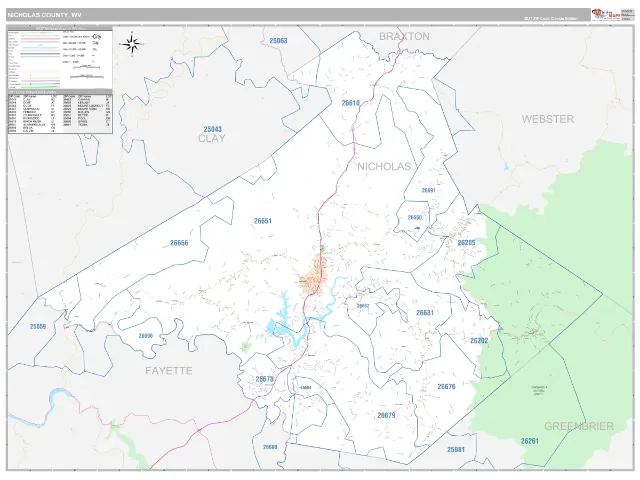
Task: Click the NICHOLAS county label
Action: click(384, 167)
